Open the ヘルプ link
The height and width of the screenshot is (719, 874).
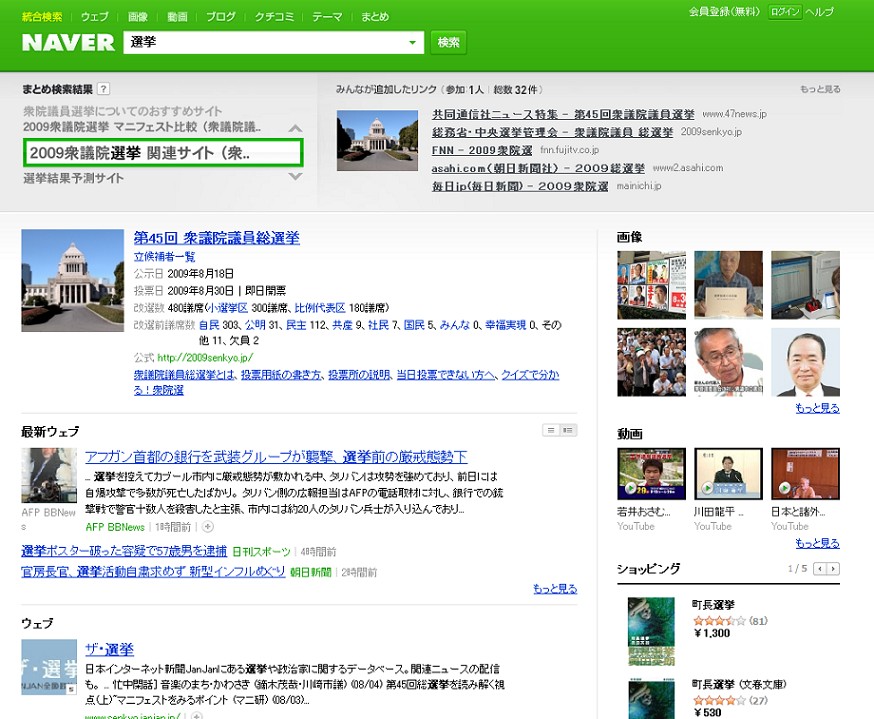point(819,12)
